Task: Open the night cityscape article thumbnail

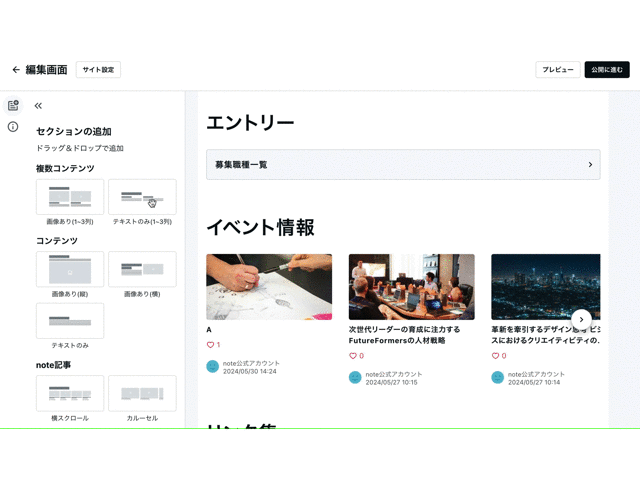Action: [x=546, y=287]
